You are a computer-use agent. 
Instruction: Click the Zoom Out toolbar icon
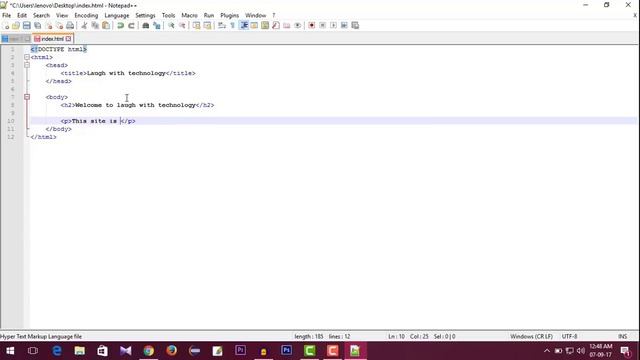(182, 26)
